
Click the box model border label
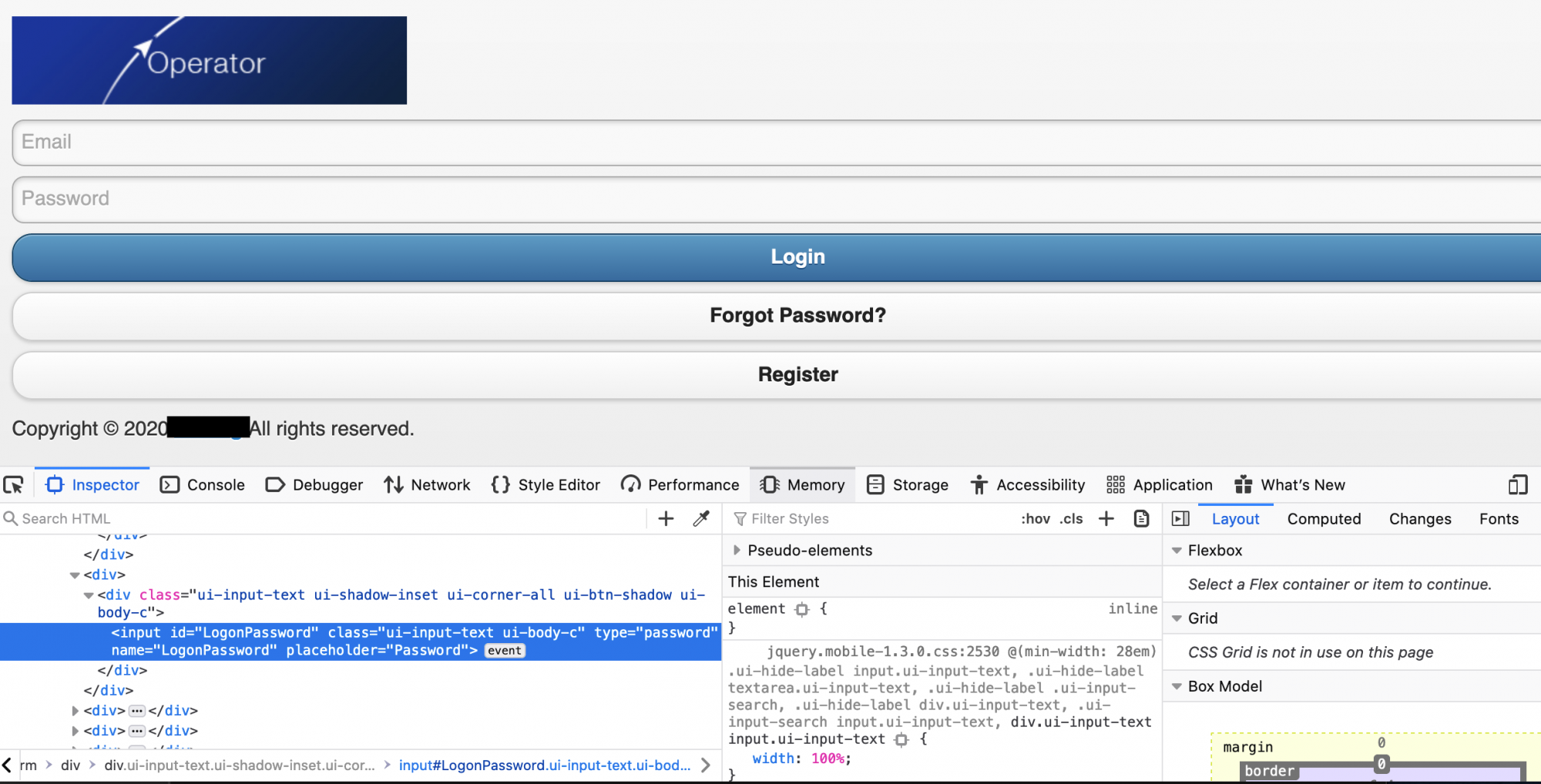tap(1269, 771)
